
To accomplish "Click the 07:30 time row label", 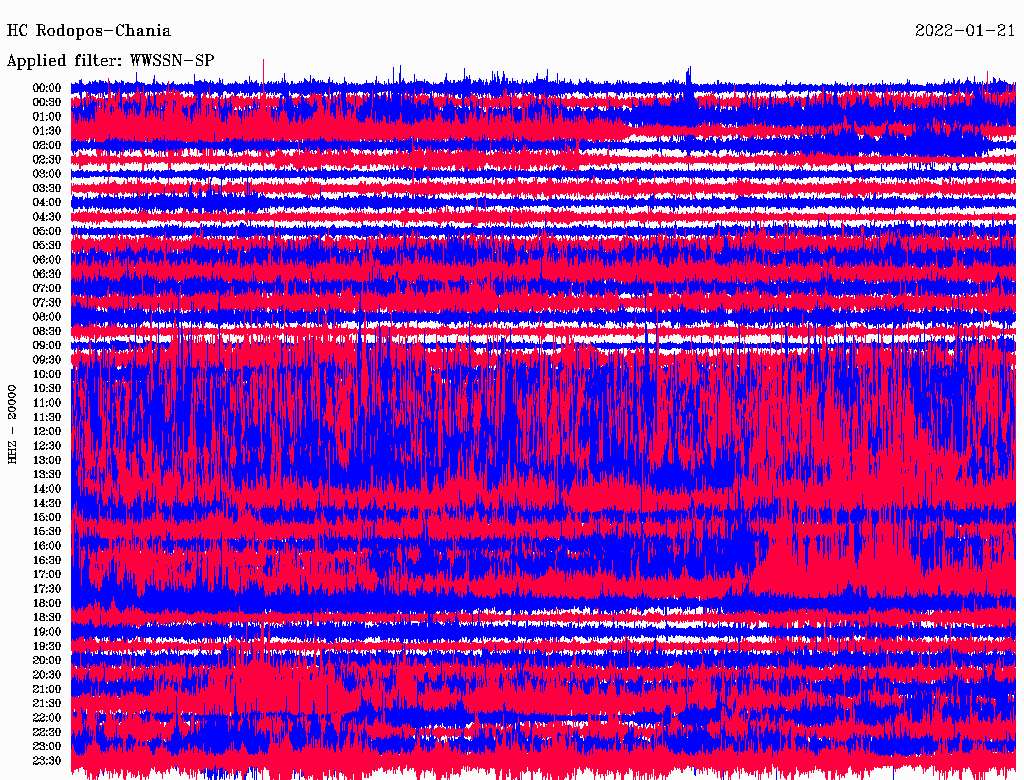I will (47, 302).
